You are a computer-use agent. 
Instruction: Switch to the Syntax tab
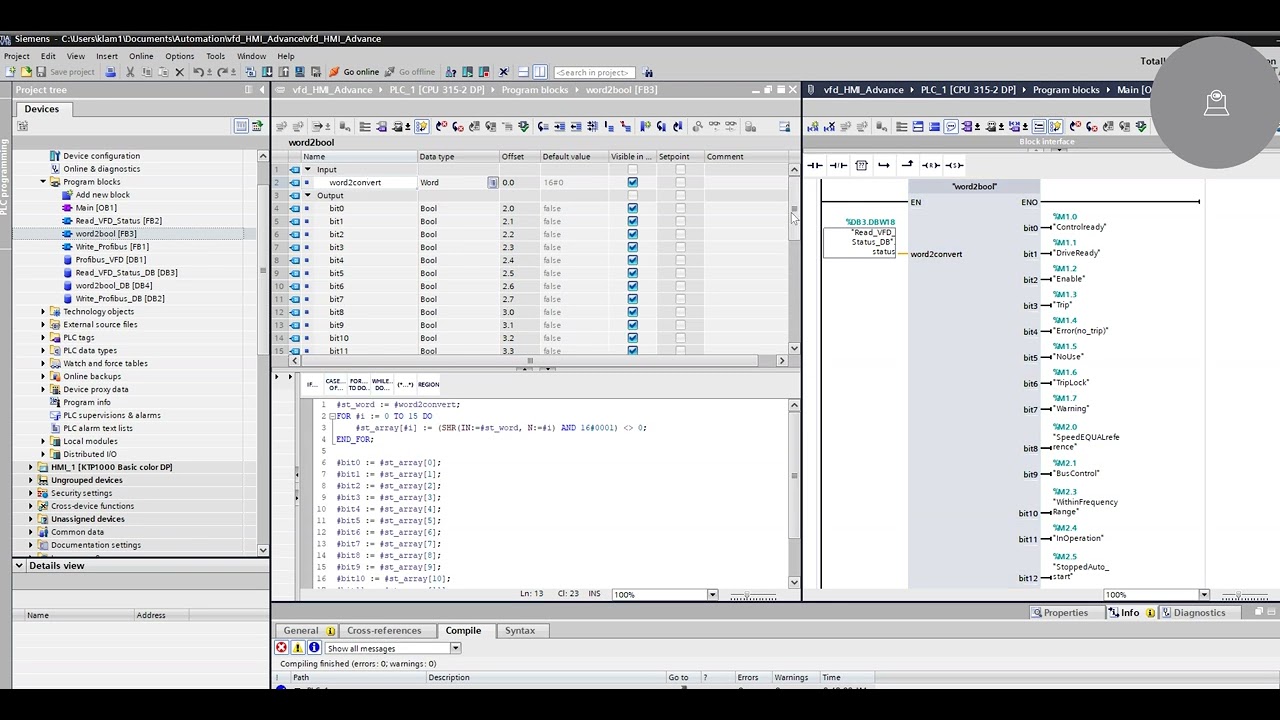pyautogui.click(x=520, y=631)
